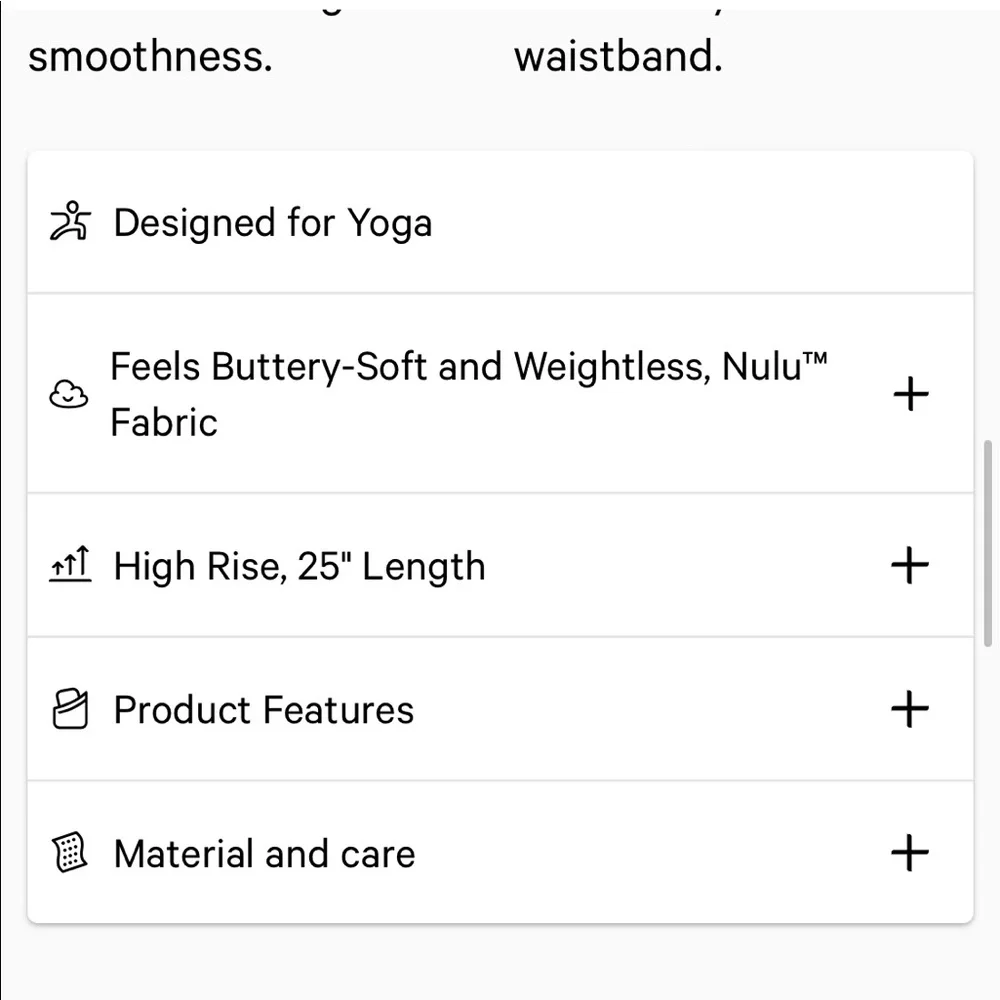
Task: Click the Material and care sheet icon
Action: tap(70, 854)
